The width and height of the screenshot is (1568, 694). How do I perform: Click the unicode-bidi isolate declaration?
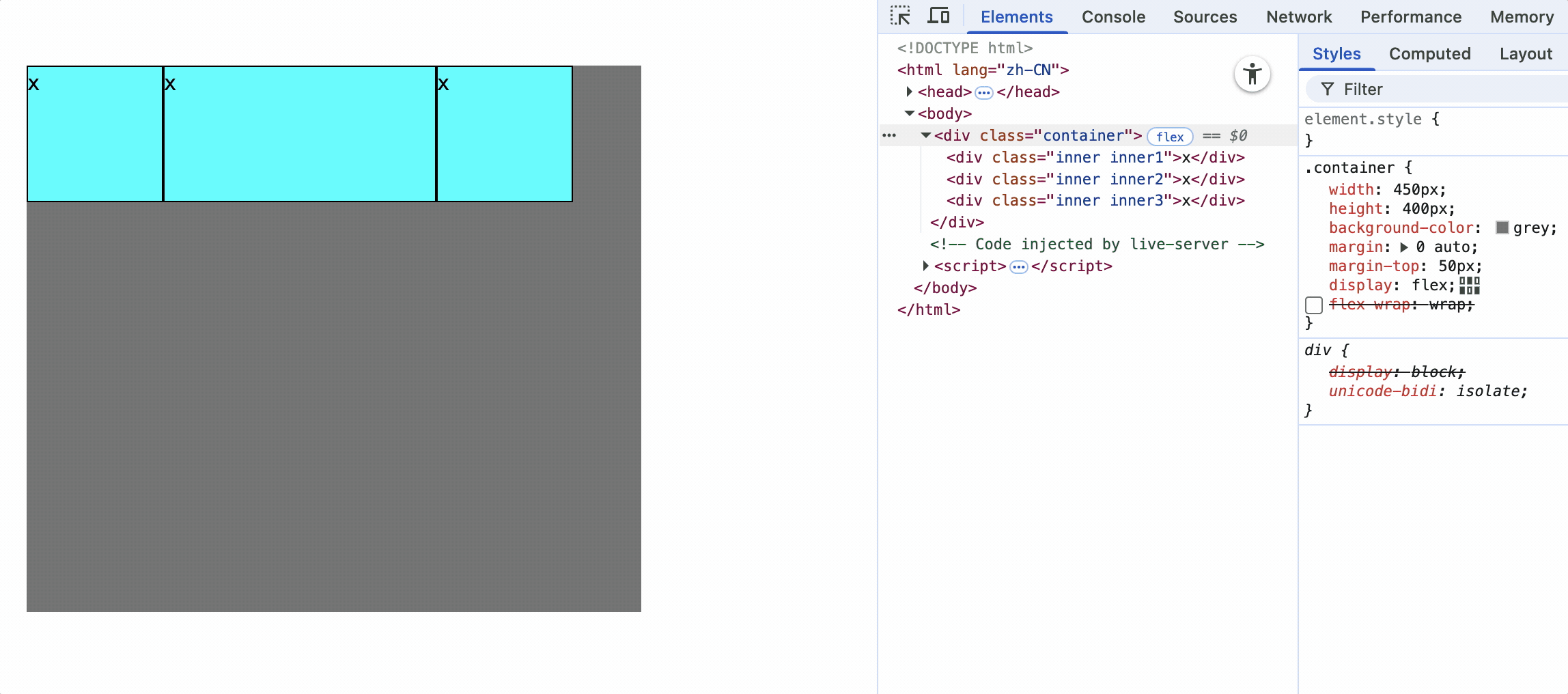click(1428, 391)
